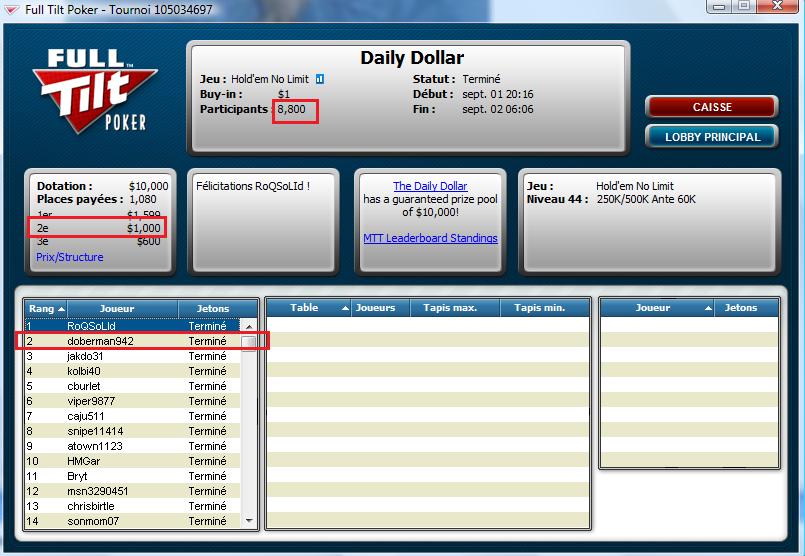The image size is (805, 556).
Task: Click the 3e prize $600 row
Action: [98, 241]
